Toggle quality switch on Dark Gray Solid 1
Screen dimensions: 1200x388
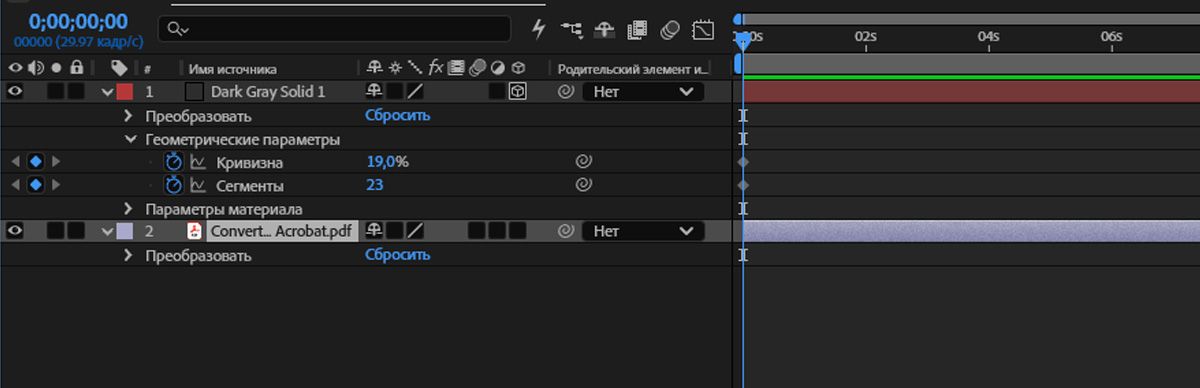click(x=415, y=91)
